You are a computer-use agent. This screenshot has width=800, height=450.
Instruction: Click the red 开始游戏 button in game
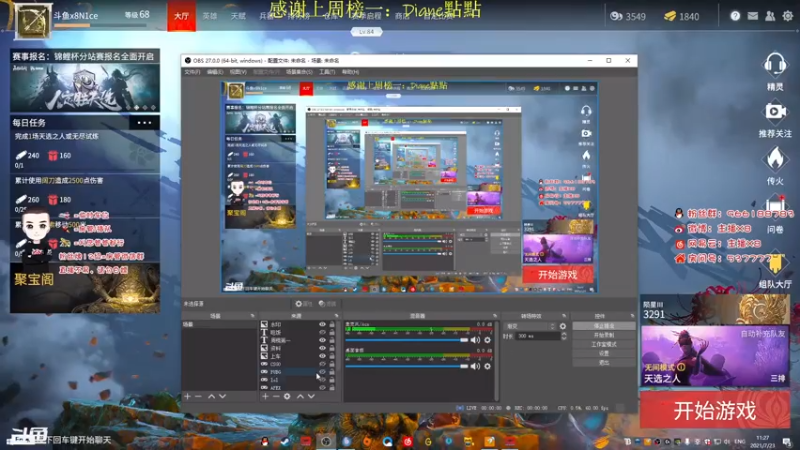pyautogui.click(x=715, y=410)
